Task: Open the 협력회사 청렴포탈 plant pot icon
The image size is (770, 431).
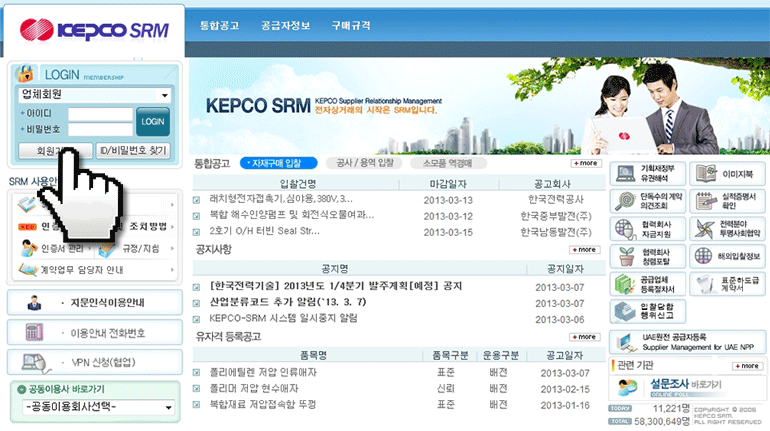Action: coord(626,256)
